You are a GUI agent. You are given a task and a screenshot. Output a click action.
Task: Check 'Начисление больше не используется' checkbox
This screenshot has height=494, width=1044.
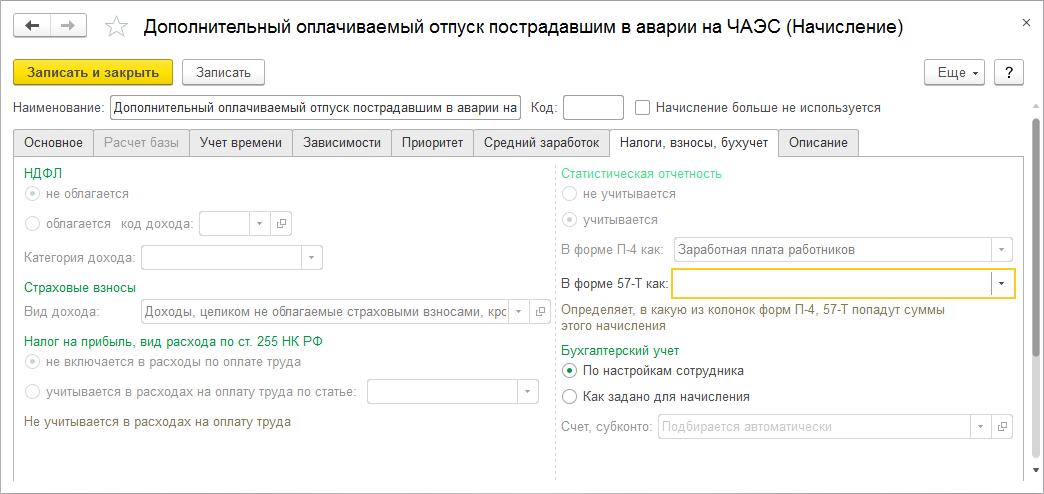643,107
